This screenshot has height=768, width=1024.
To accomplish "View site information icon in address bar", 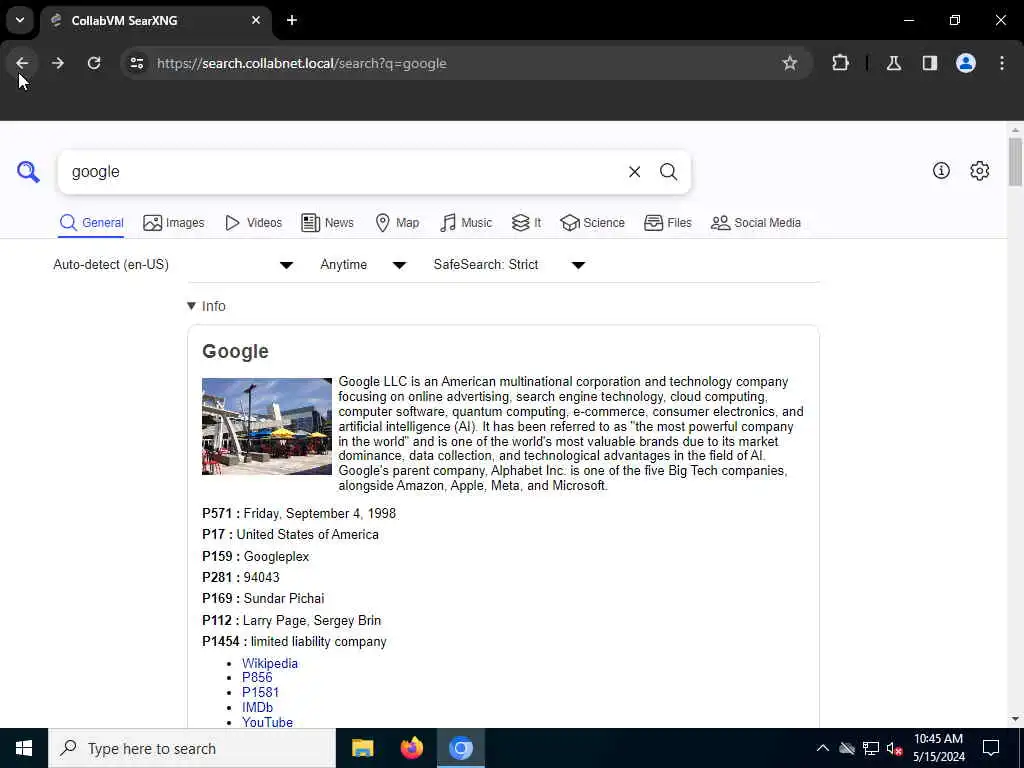I will tap(136, 63).
